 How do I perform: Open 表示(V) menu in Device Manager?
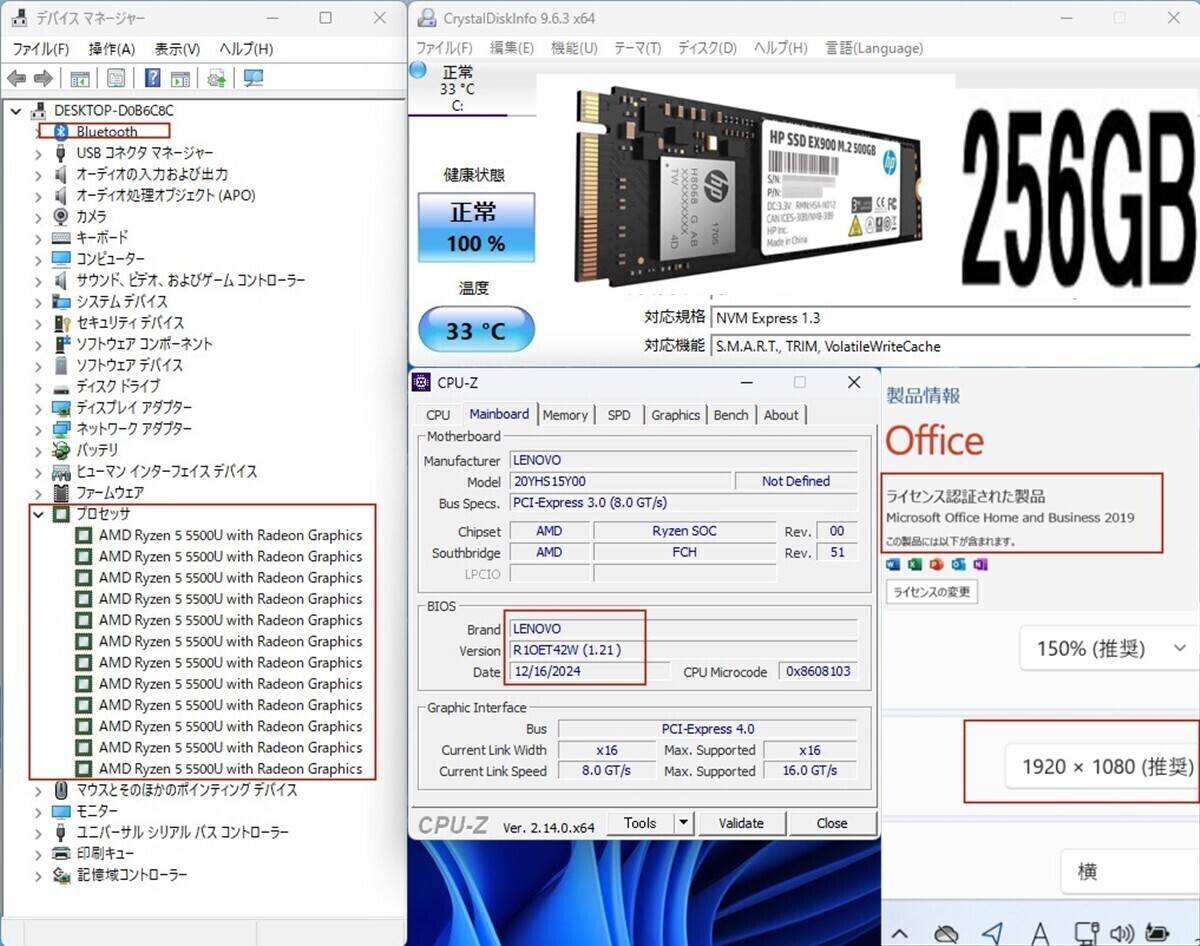coord(177,49)
